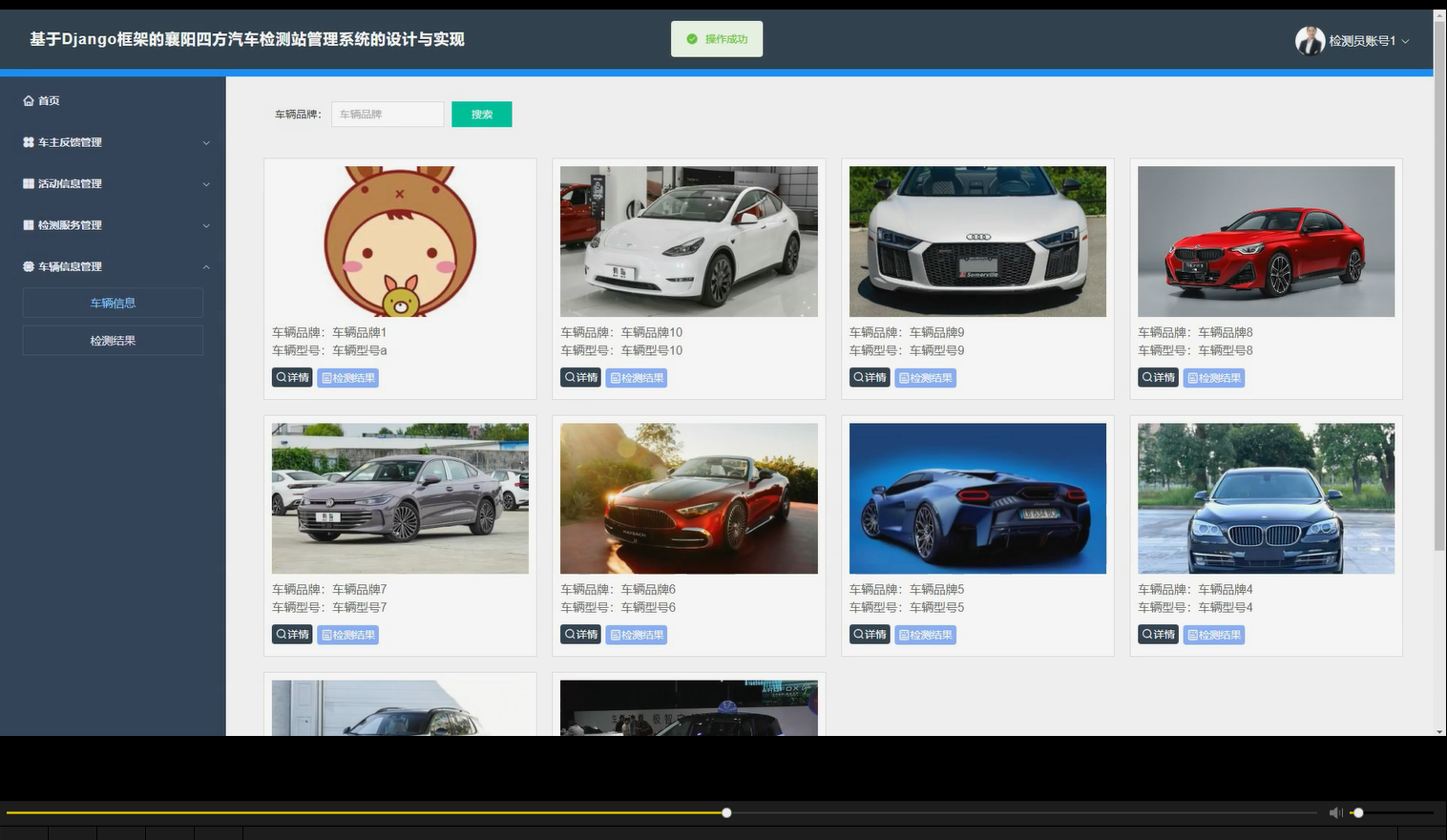Expand the 车主反馈管理 menu
The height and width of the screenshot is (840, 1447).
pyautogui.click(x=113, y=142)
